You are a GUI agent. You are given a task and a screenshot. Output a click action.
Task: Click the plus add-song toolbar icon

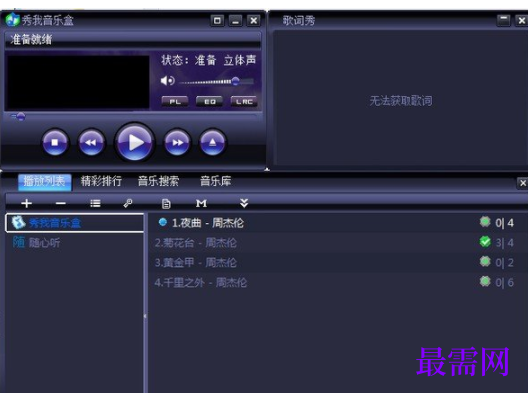point(26,203)
